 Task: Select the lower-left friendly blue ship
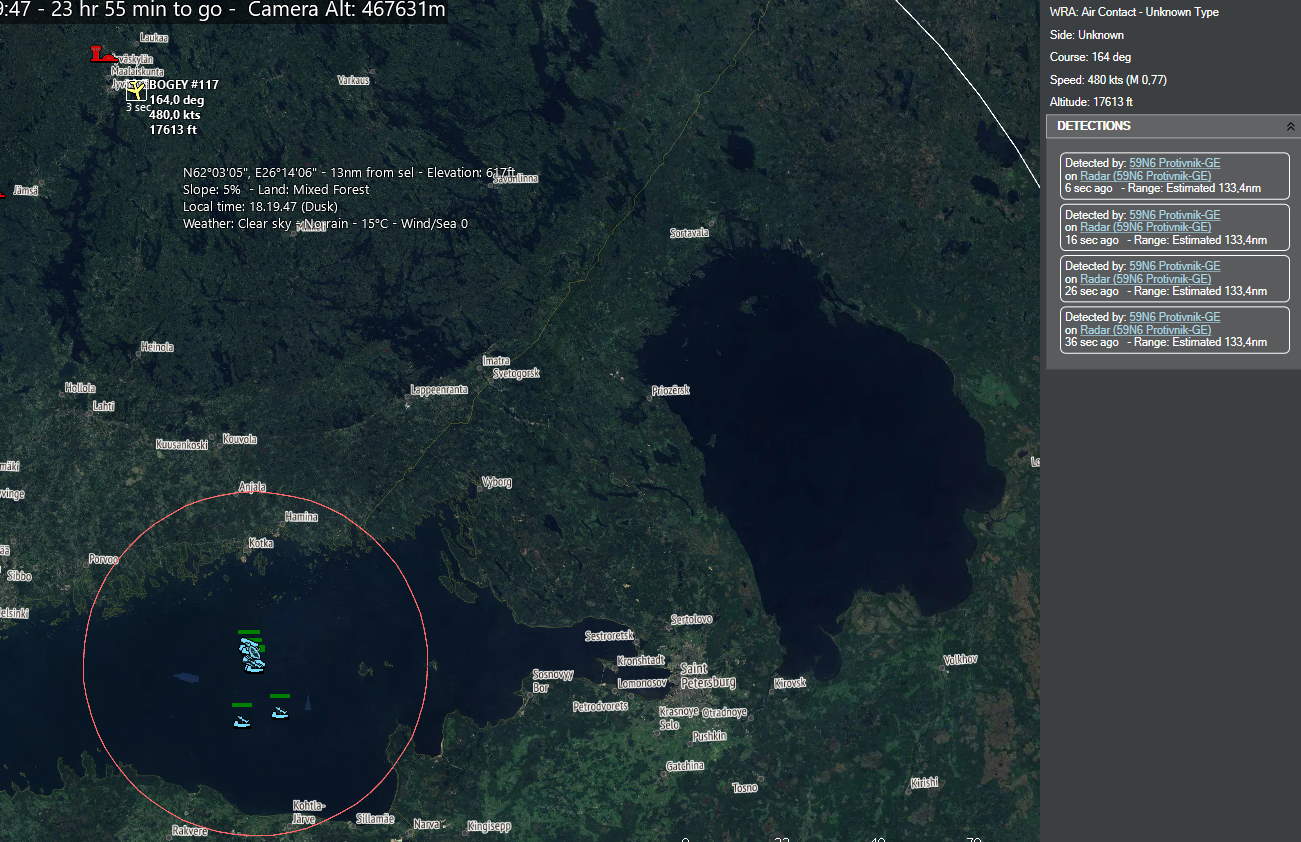coord(242,721)
